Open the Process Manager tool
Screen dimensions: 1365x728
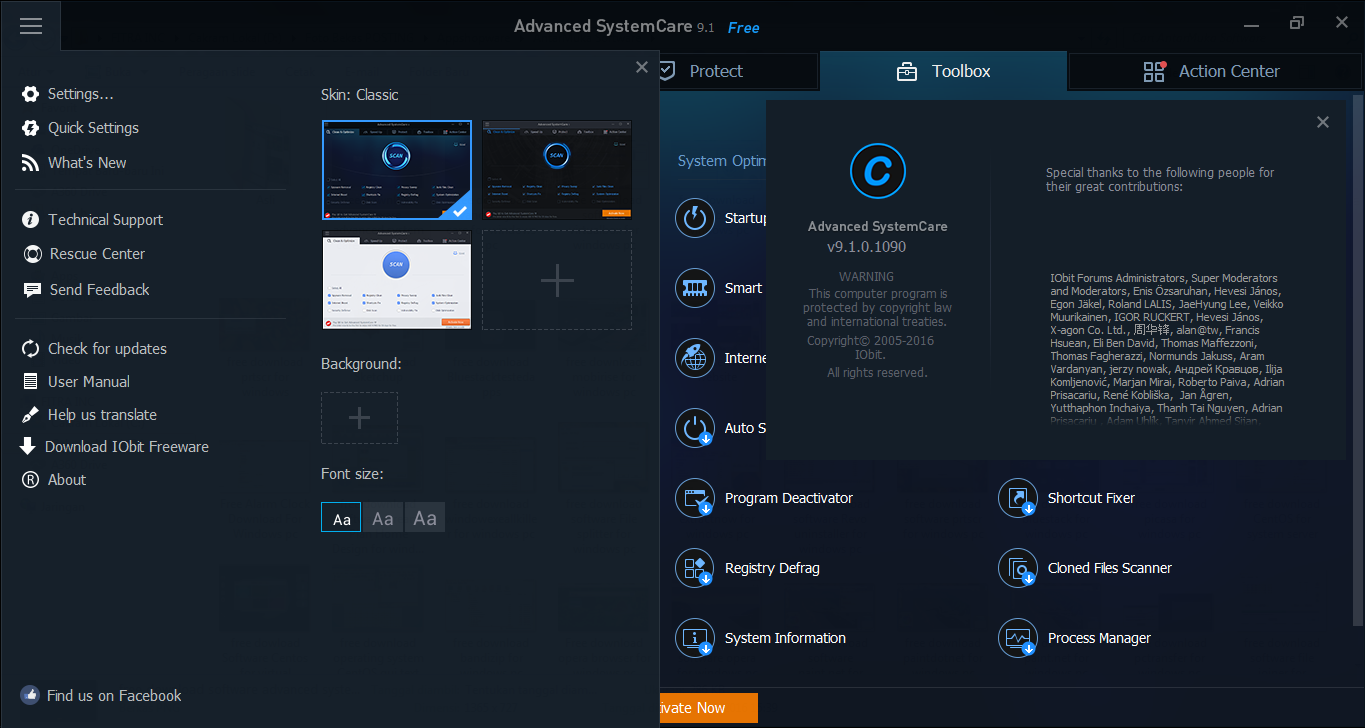point(1098,637)
